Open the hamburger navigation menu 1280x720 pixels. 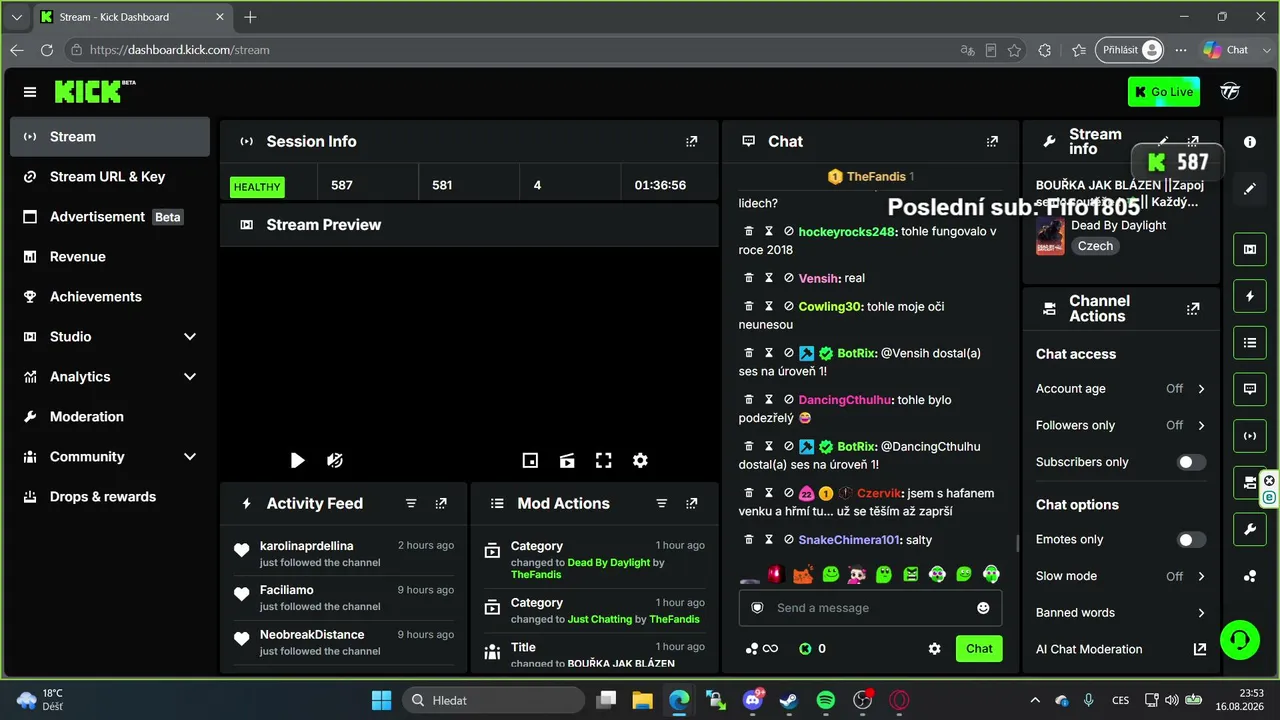(x=30, y=92)
